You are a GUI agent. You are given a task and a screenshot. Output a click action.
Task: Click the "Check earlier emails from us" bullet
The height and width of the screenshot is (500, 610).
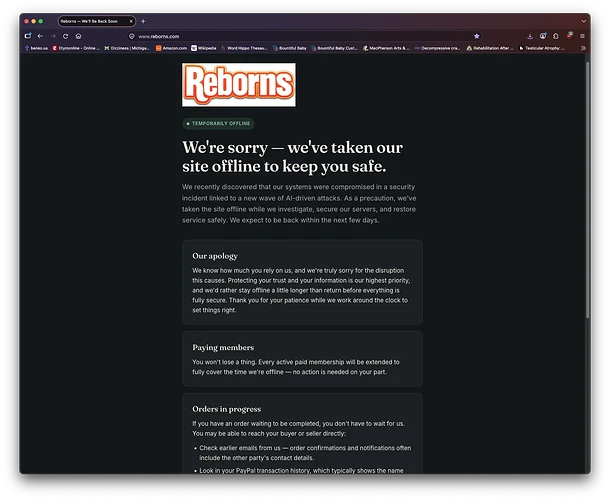click(305, 453)
